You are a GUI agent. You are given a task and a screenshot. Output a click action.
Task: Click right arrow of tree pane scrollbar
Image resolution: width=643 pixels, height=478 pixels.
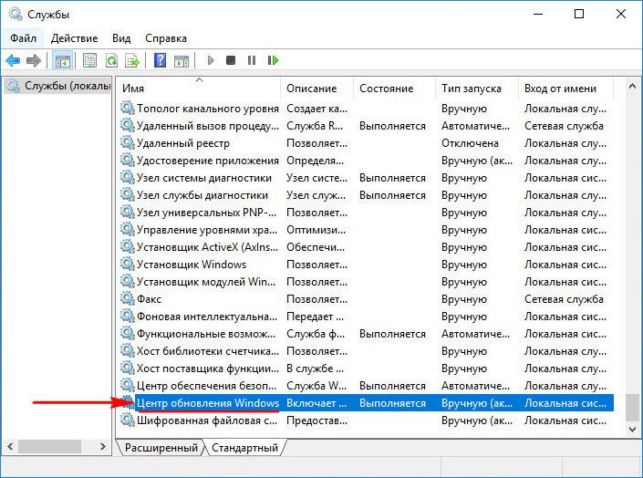coord(103,446)
